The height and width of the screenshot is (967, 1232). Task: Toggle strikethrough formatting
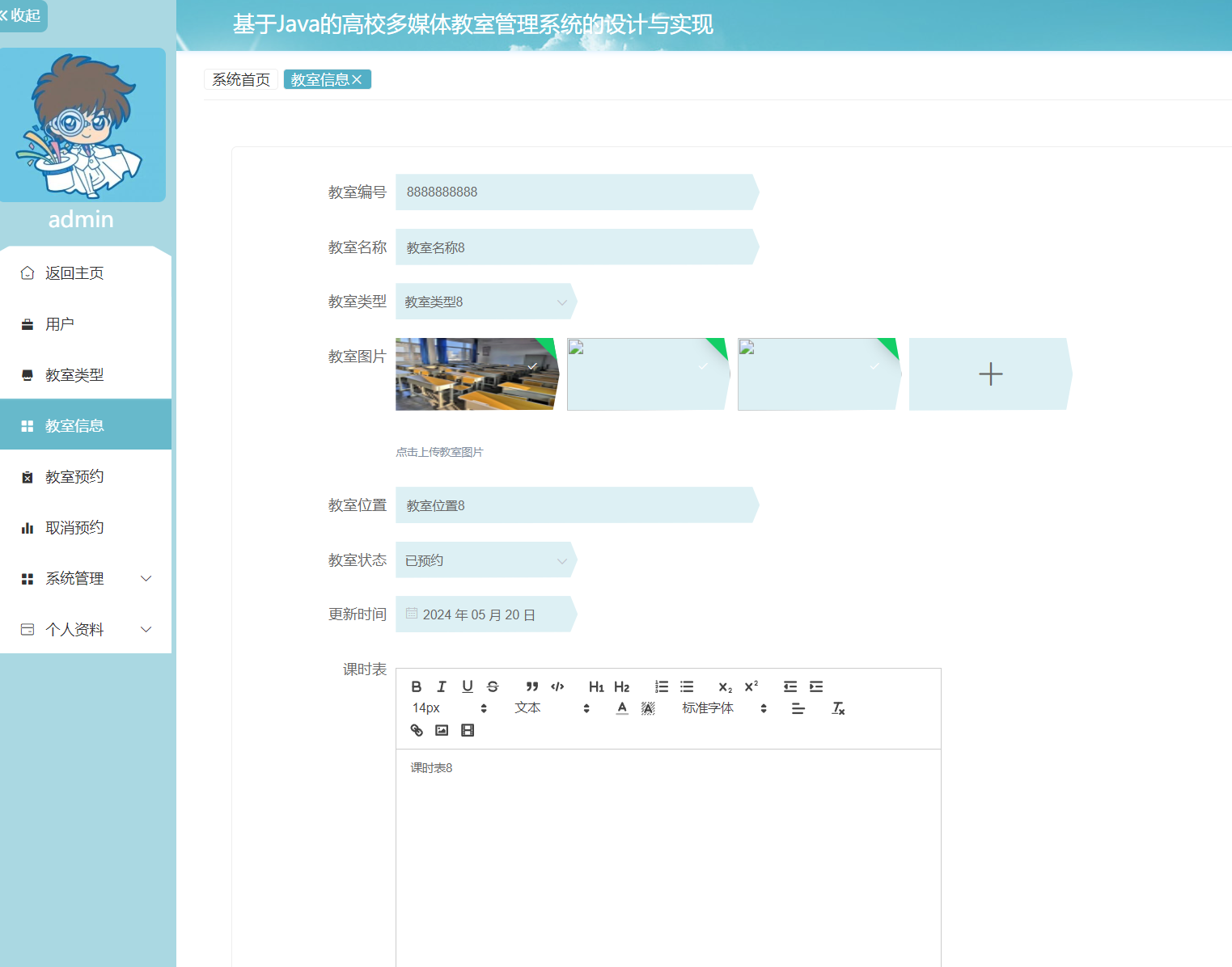(x=493, y=686)
